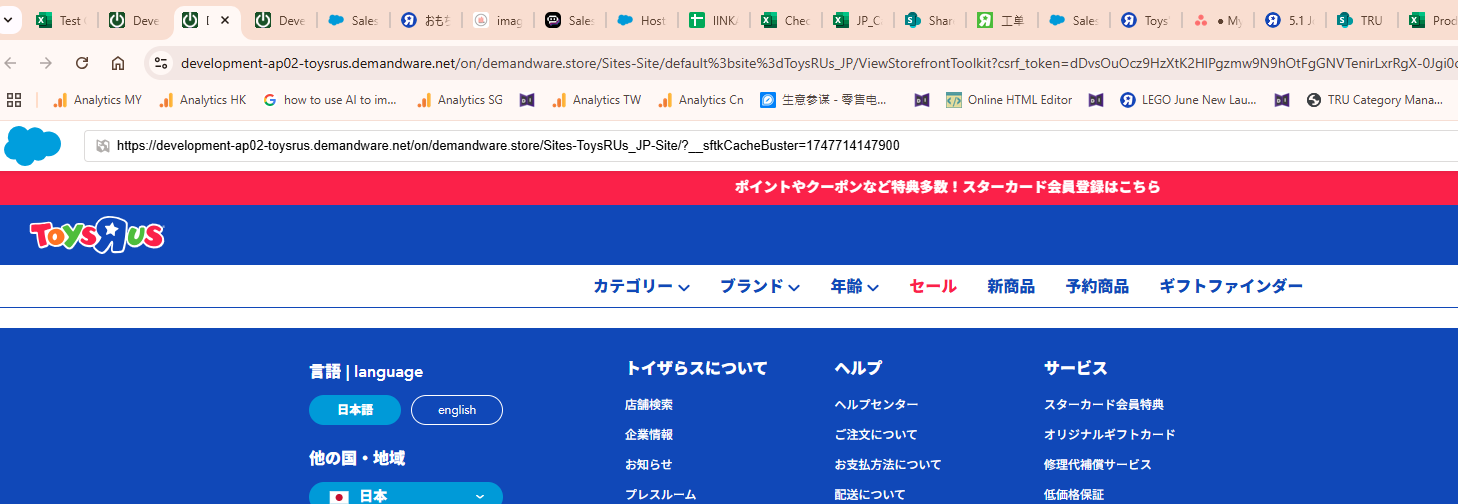Switch to the Excel 'Test' tab
The image size is (1458, 504).
(60, 20)
